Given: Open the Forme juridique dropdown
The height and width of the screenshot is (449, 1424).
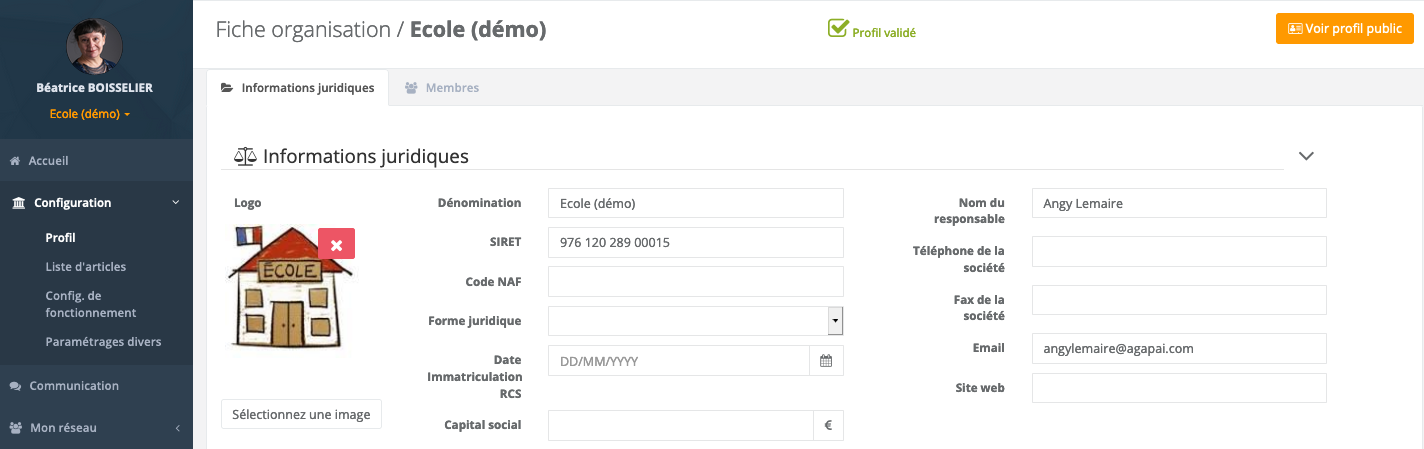Looking at the screenshot, I should click(x=696, y=321).
